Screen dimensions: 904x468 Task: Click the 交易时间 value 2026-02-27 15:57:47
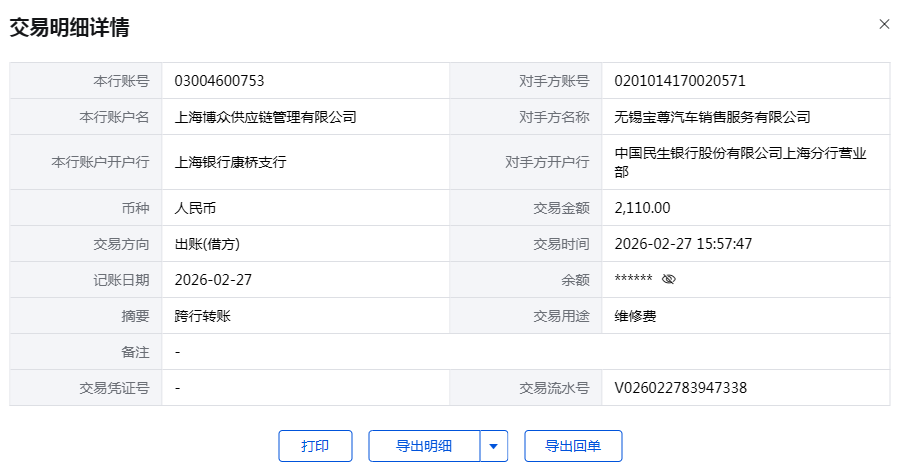[x=683, y=244]
